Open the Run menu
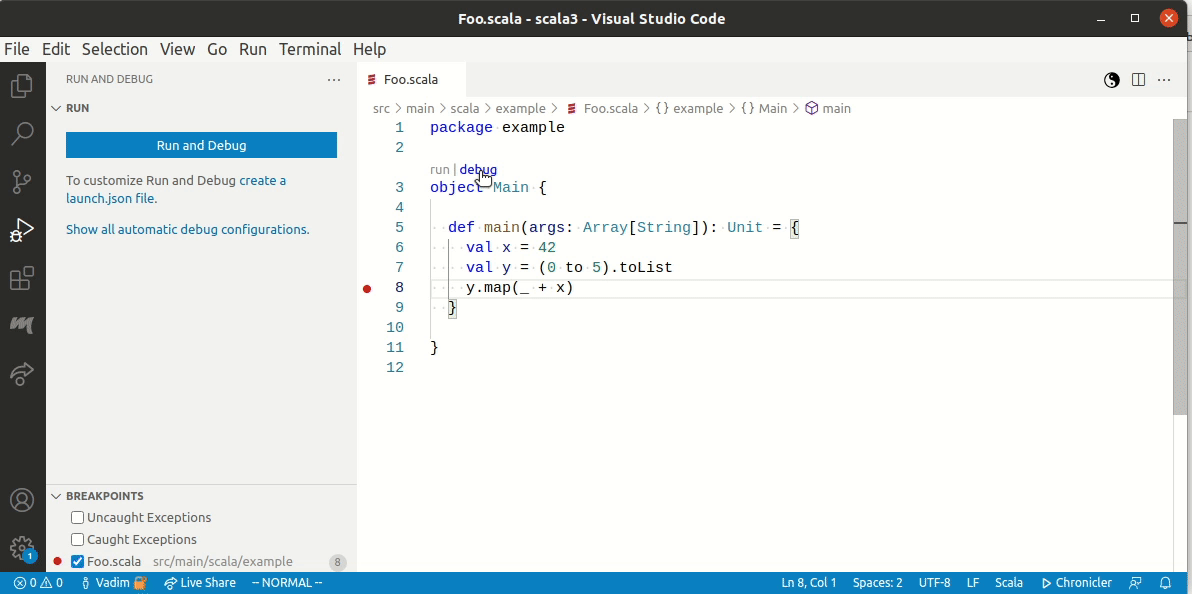 (x=252, y=49)
